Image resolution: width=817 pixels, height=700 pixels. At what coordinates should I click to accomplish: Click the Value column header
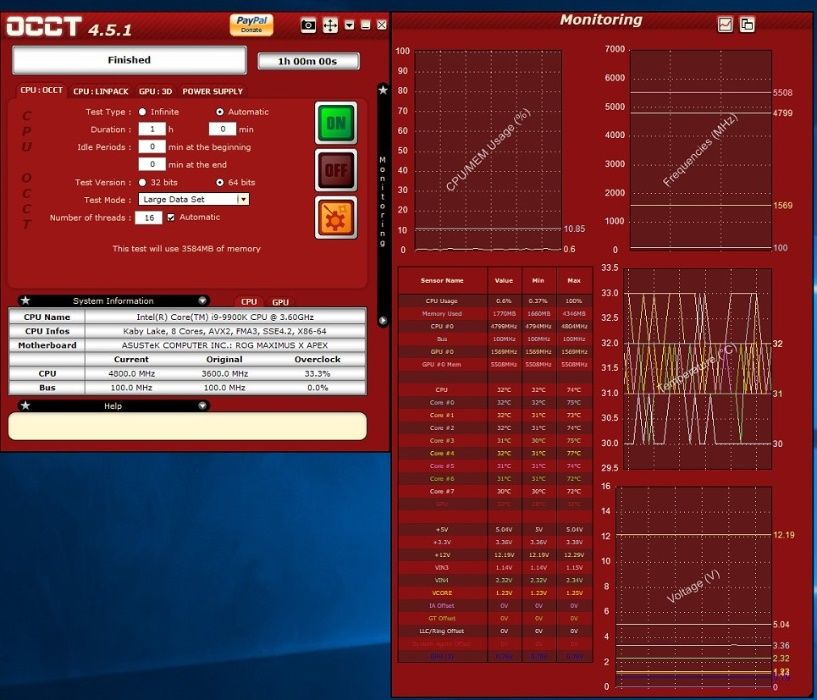504,280
